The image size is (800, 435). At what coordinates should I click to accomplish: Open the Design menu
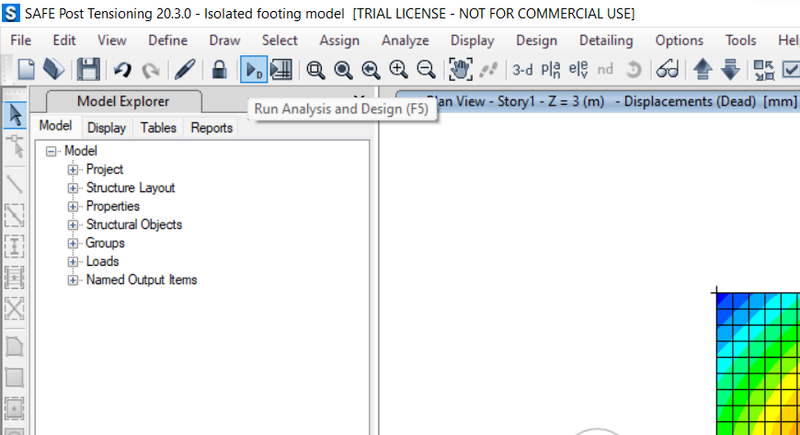(x=536, y=40)
